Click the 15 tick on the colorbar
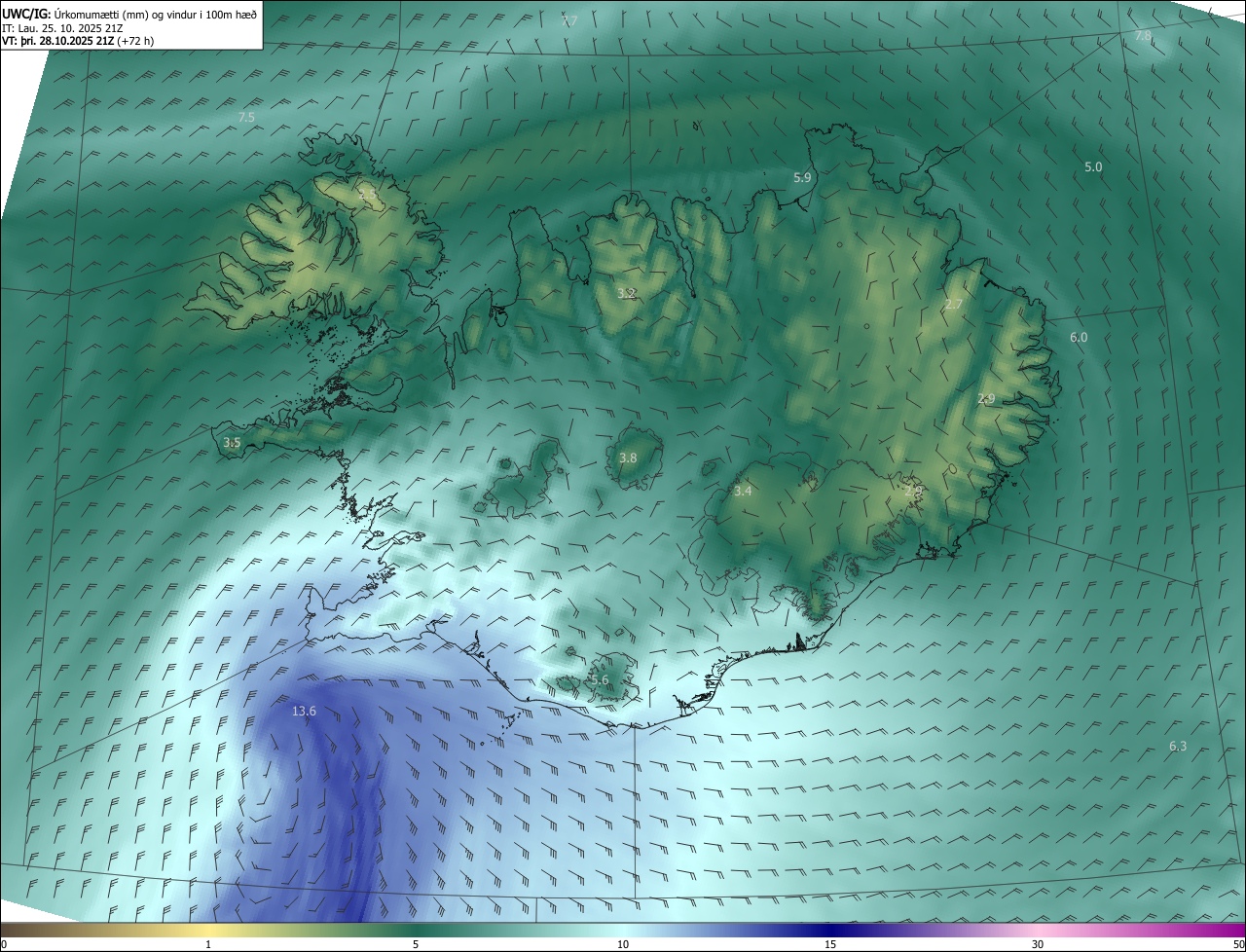The image size is (1246, 952). [x=830, y=944]
